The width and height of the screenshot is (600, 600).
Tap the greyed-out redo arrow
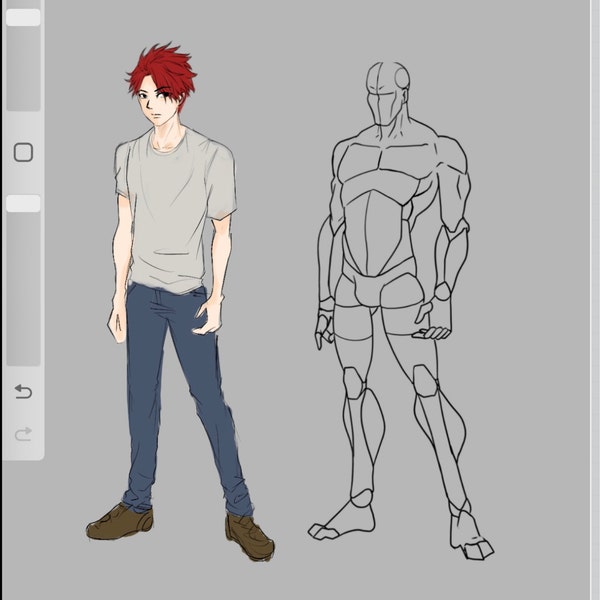pyautogui.click(x=23, y=434)
